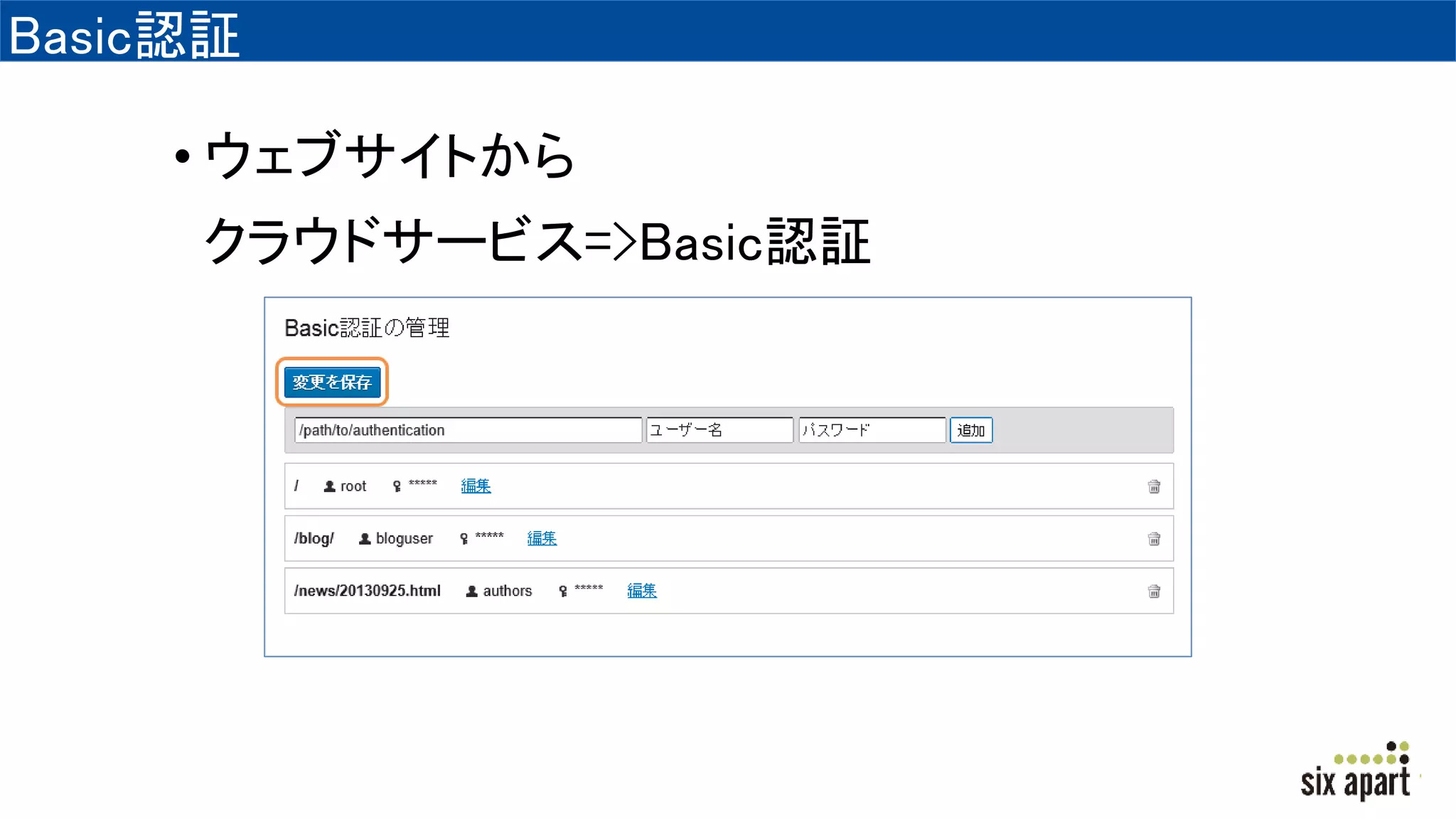Open 編集 link for bloguser entry
1456x819 pixels.
(x=542, y=539)
